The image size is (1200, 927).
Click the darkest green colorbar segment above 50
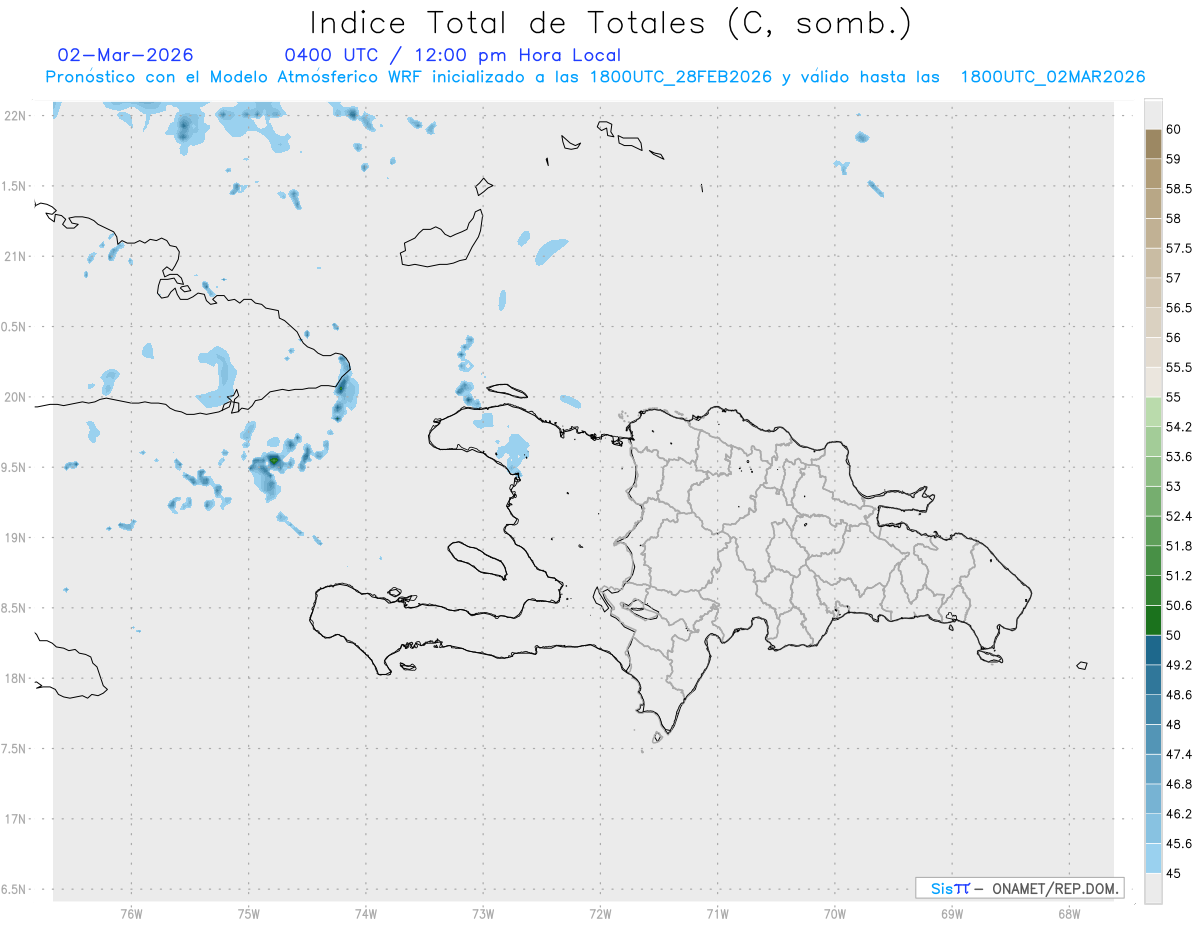(x=1153, y=620)
